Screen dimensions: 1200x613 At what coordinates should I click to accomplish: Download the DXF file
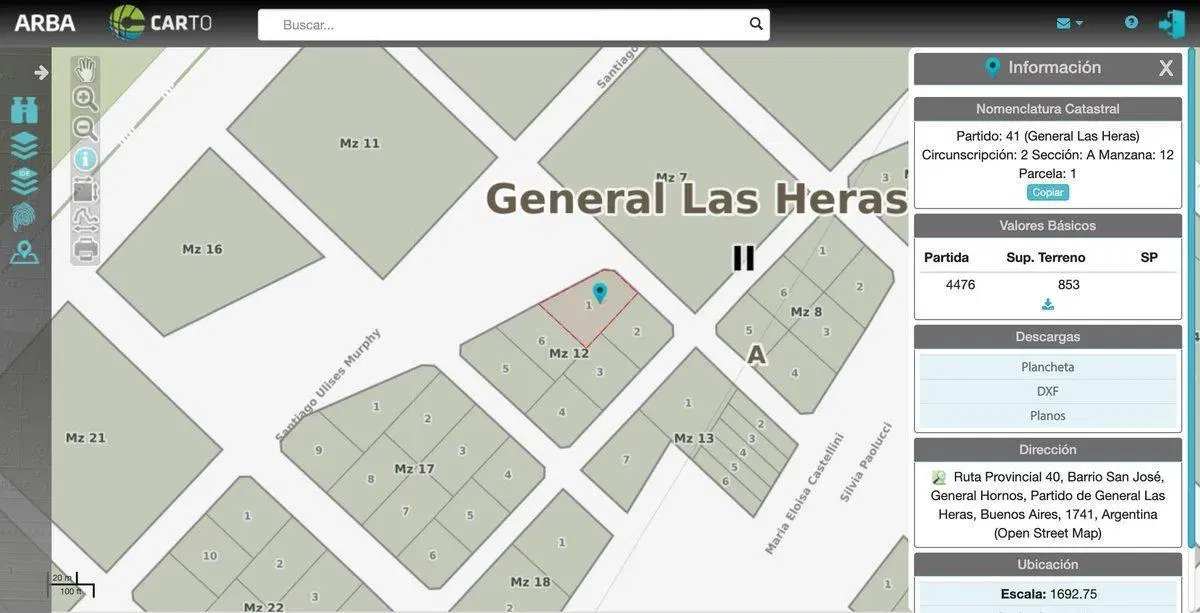[1048, 391]
